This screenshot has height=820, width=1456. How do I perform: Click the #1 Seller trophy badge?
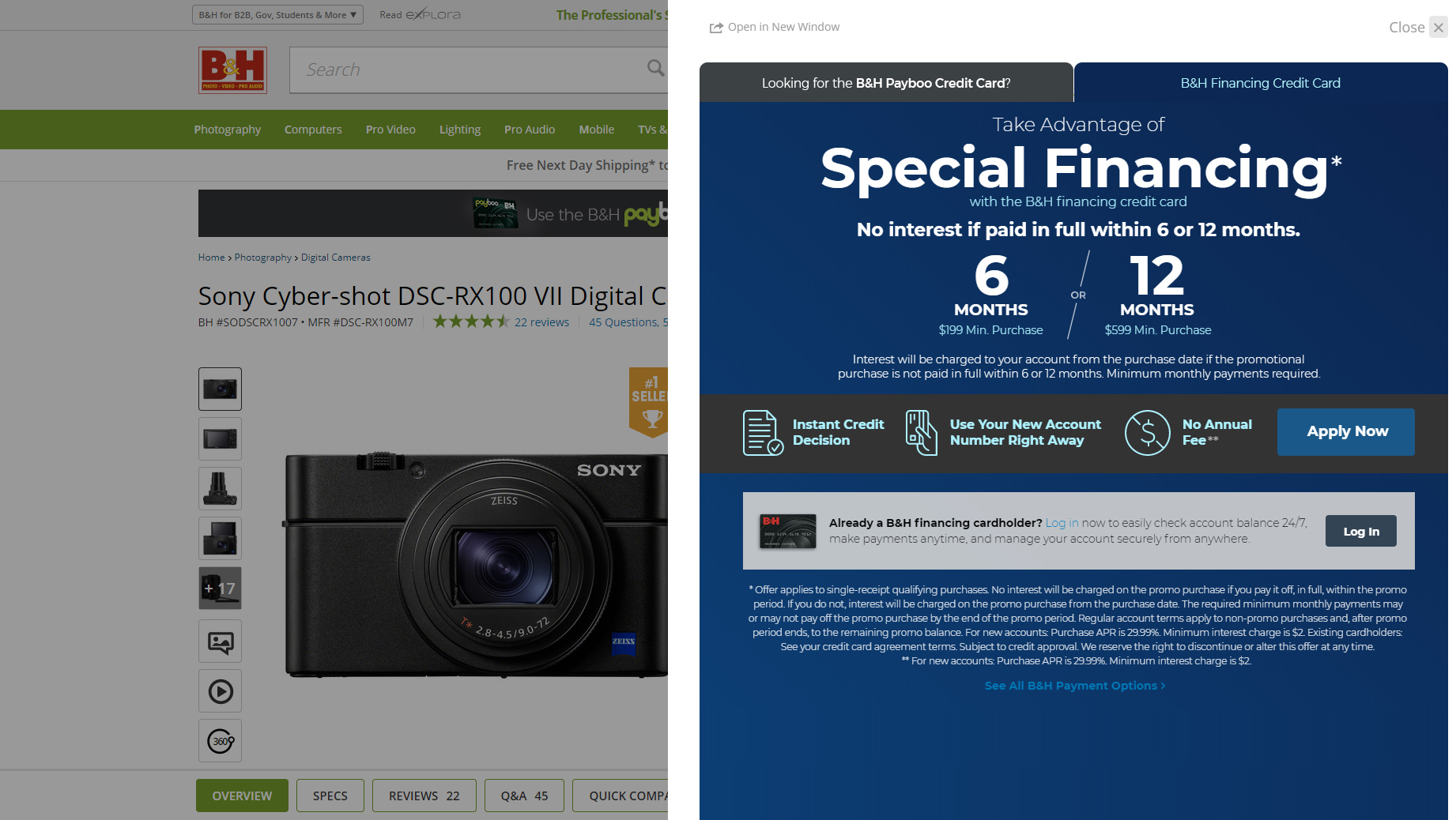click(649, 401)
